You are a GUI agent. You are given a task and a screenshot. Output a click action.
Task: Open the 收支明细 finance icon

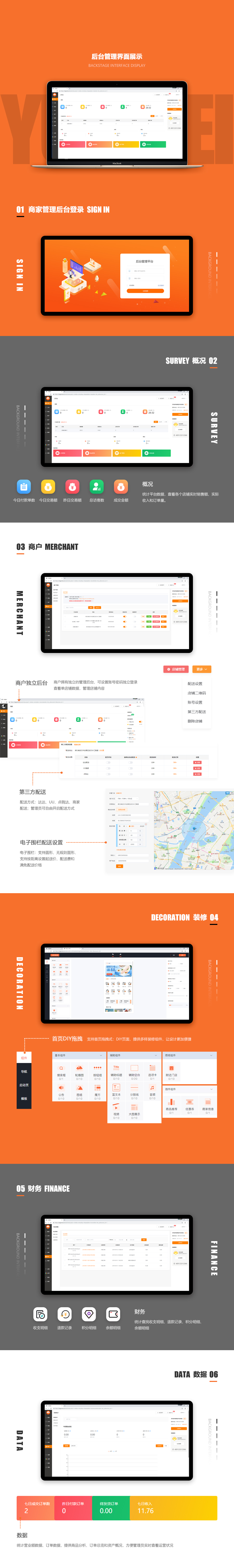click(40, 1314)
